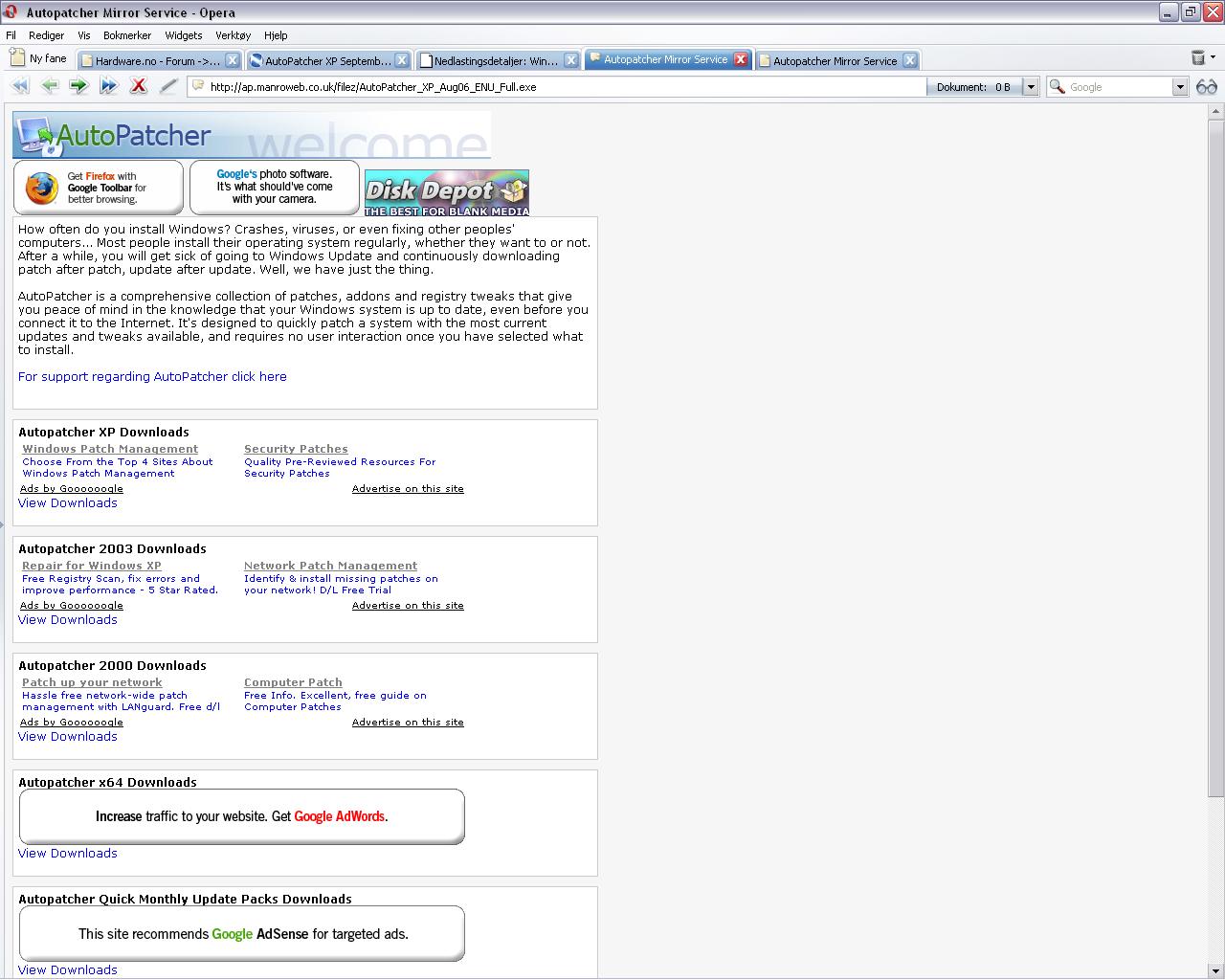This screenshot has height=980, width=1225.
Task: Click the Google's photo software ad
Action: (x=275, y=188)
